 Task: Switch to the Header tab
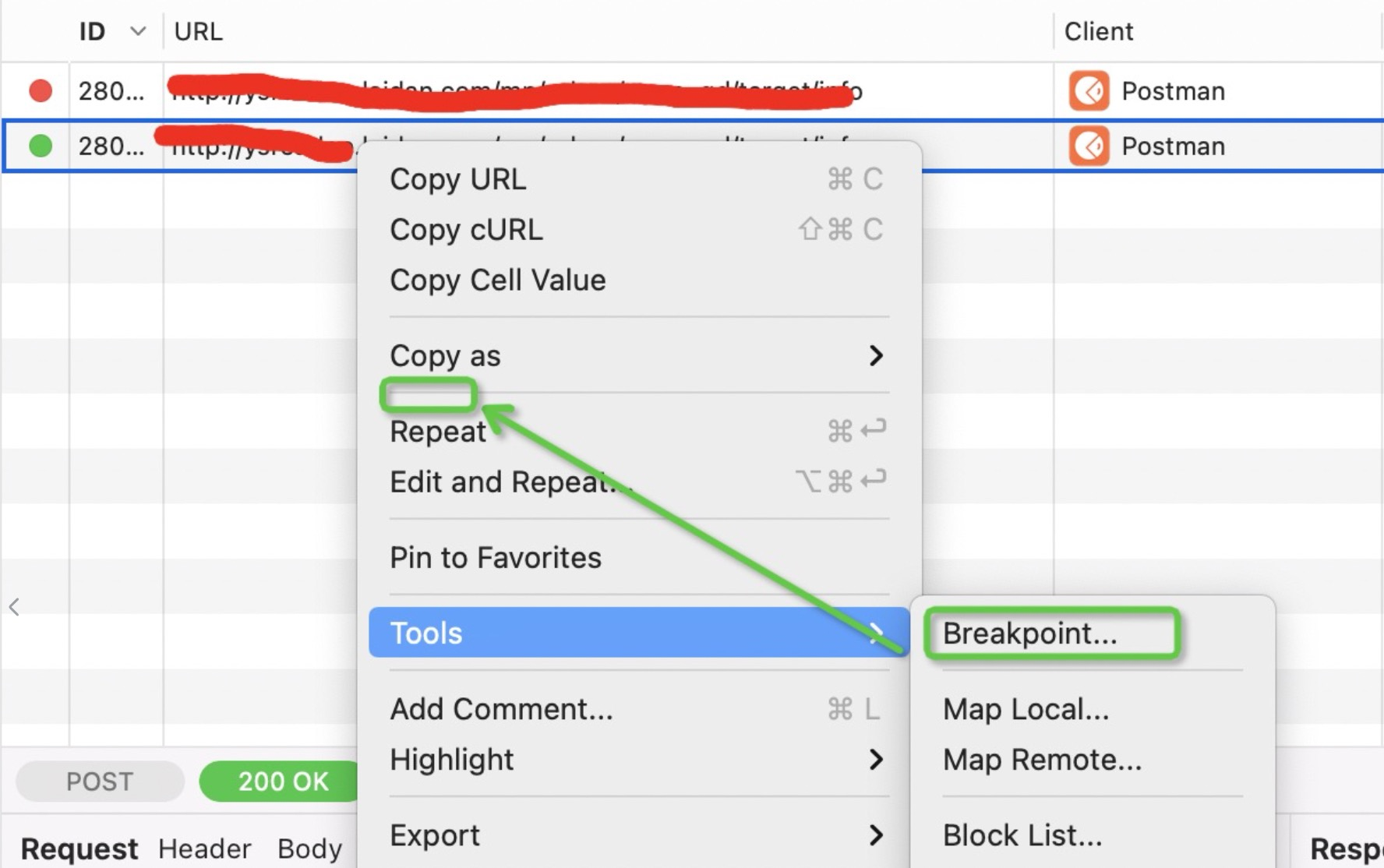(x=205, y=849)
